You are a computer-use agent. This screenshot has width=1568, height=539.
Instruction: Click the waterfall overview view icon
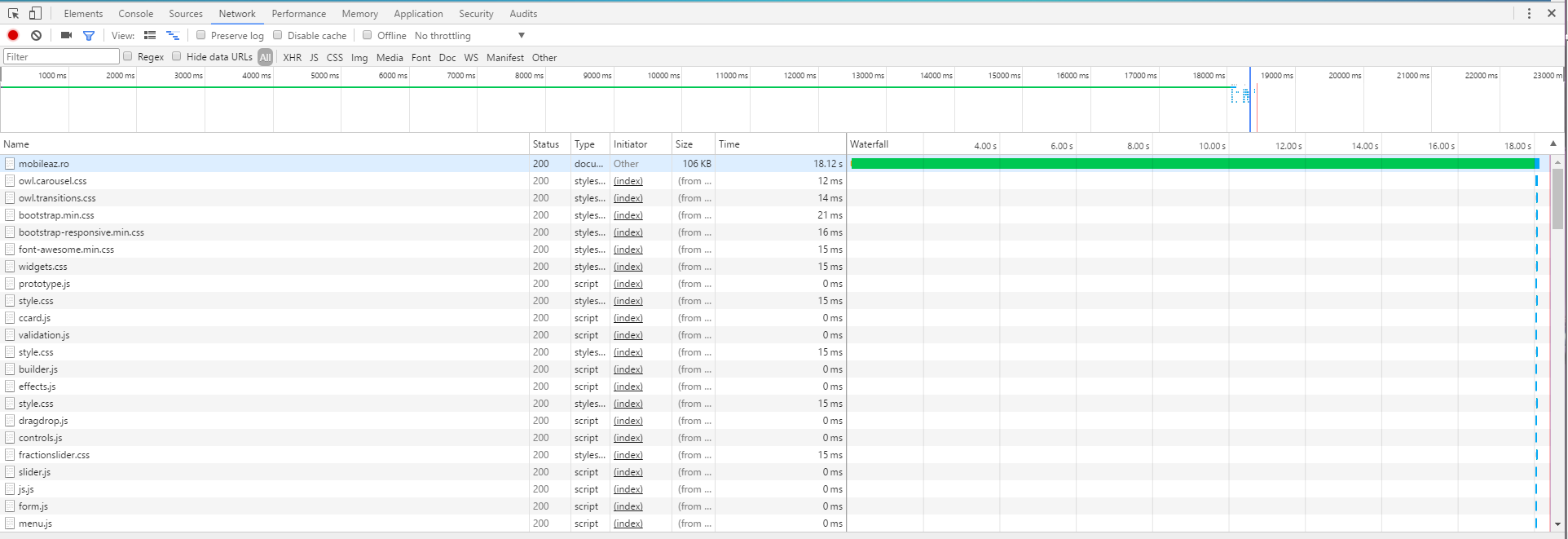[x=173, y=35]
